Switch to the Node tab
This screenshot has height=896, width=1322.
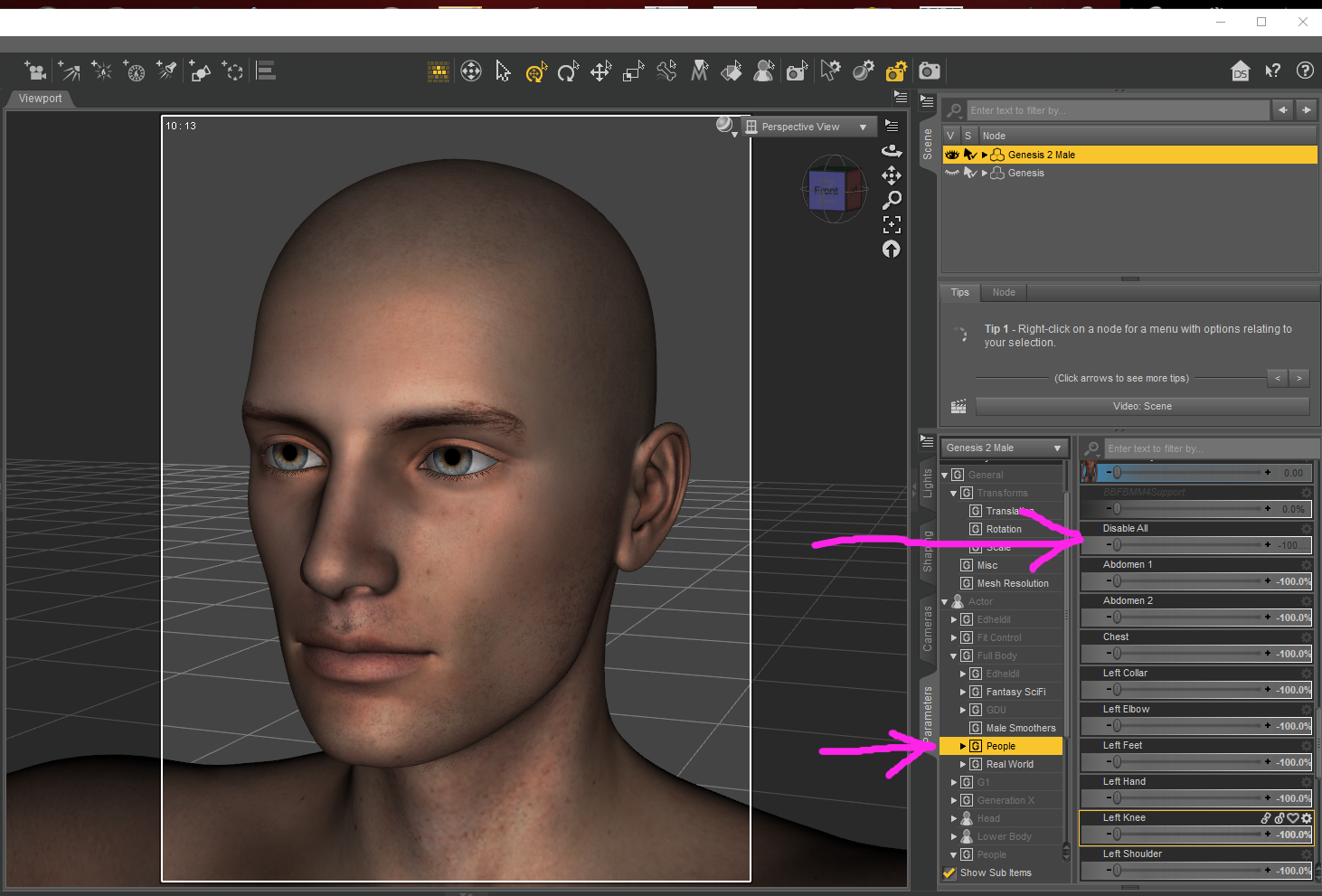[1004, 292]
